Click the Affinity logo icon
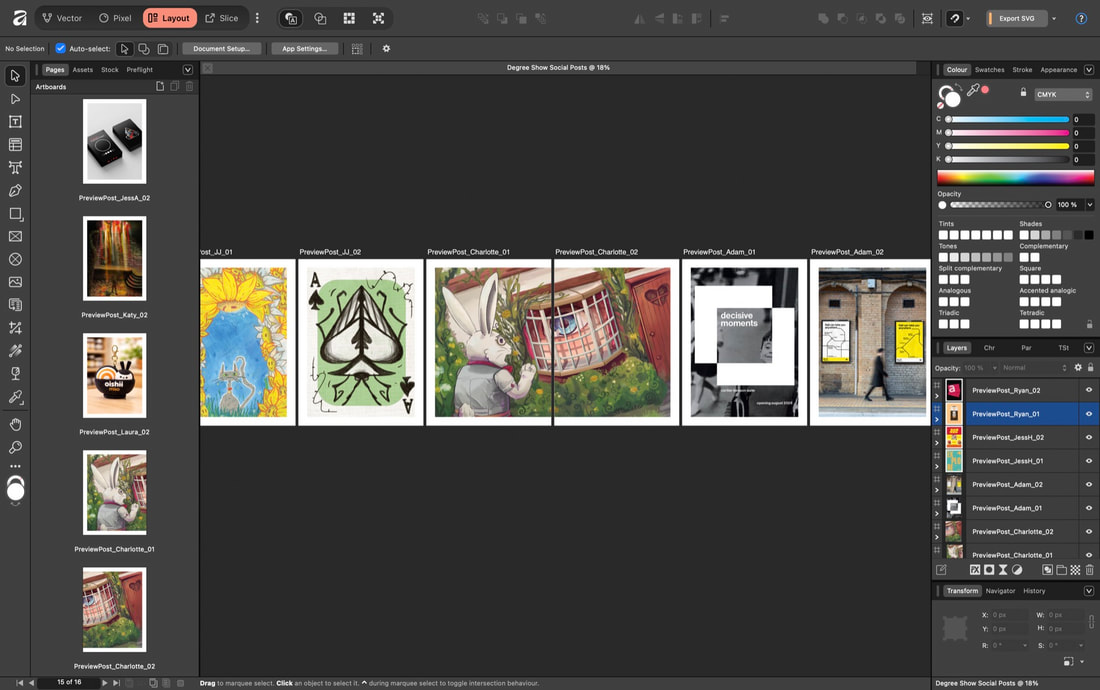The image size is (1100, 690). tap(20, 18)
